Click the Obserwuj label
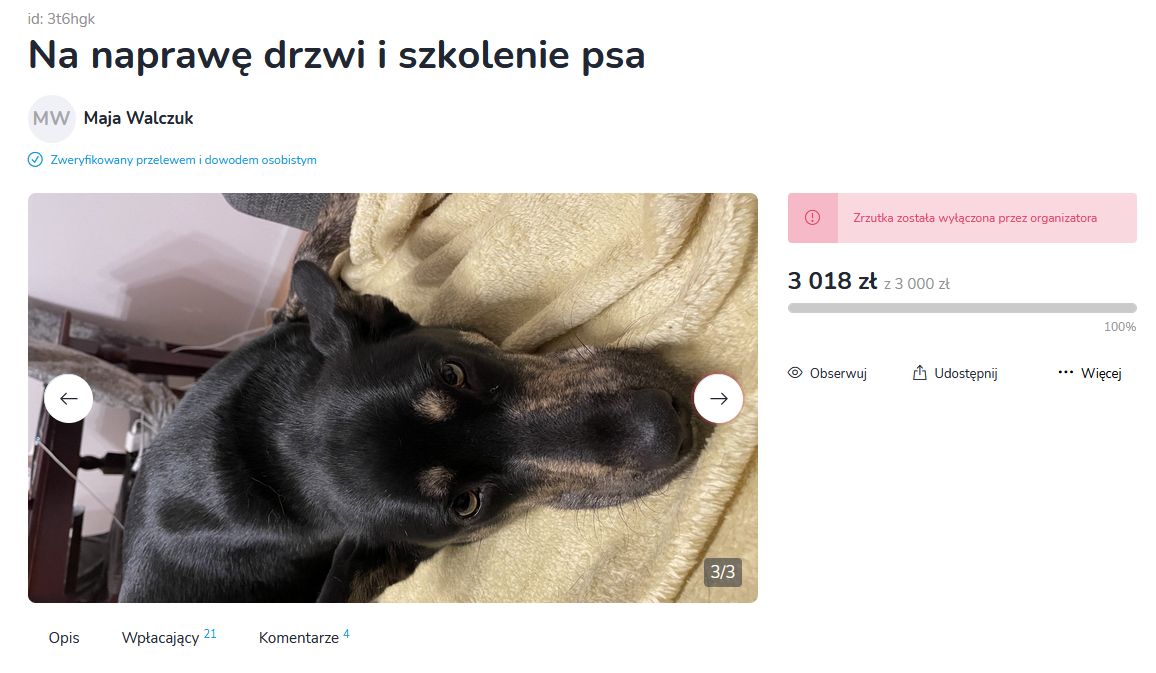The height and width of the screenshot is (673, 1156). tap(838, 373)
